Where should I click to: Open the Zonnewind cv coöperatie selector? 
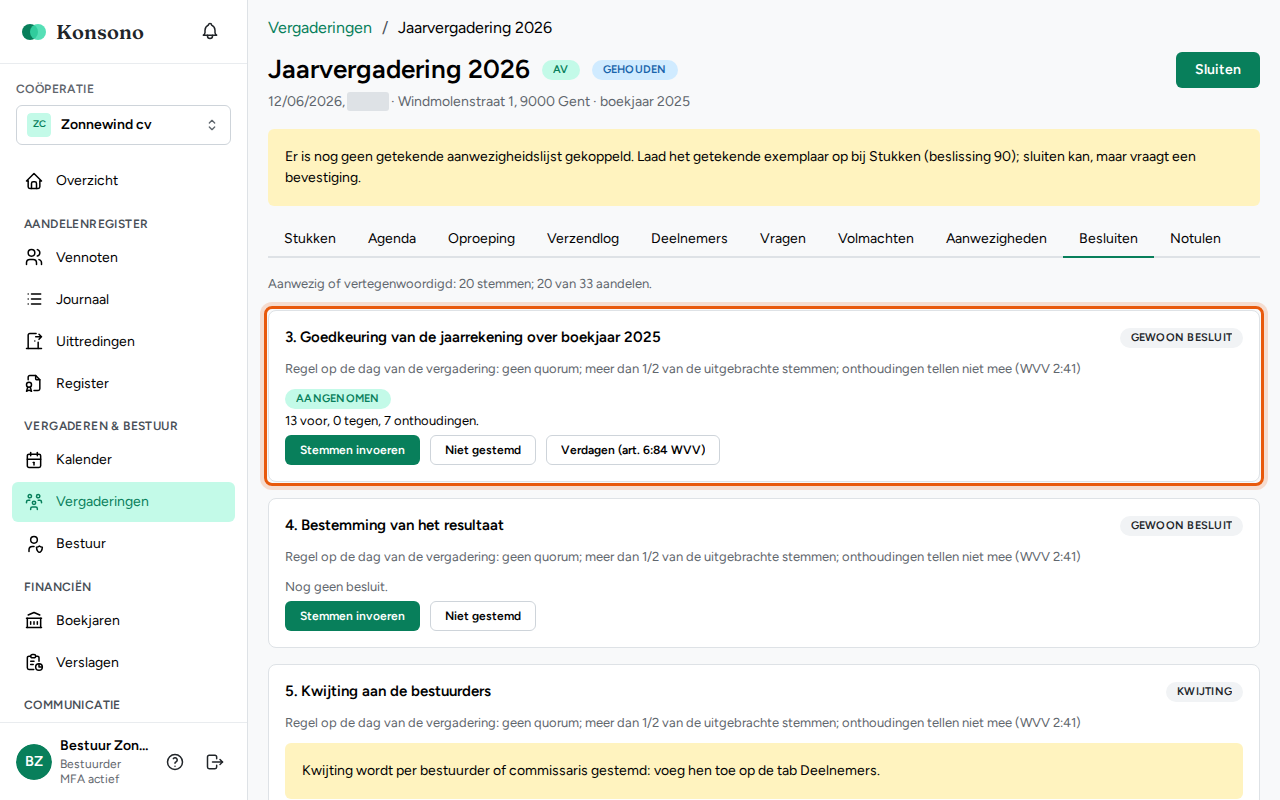[123, 125]
